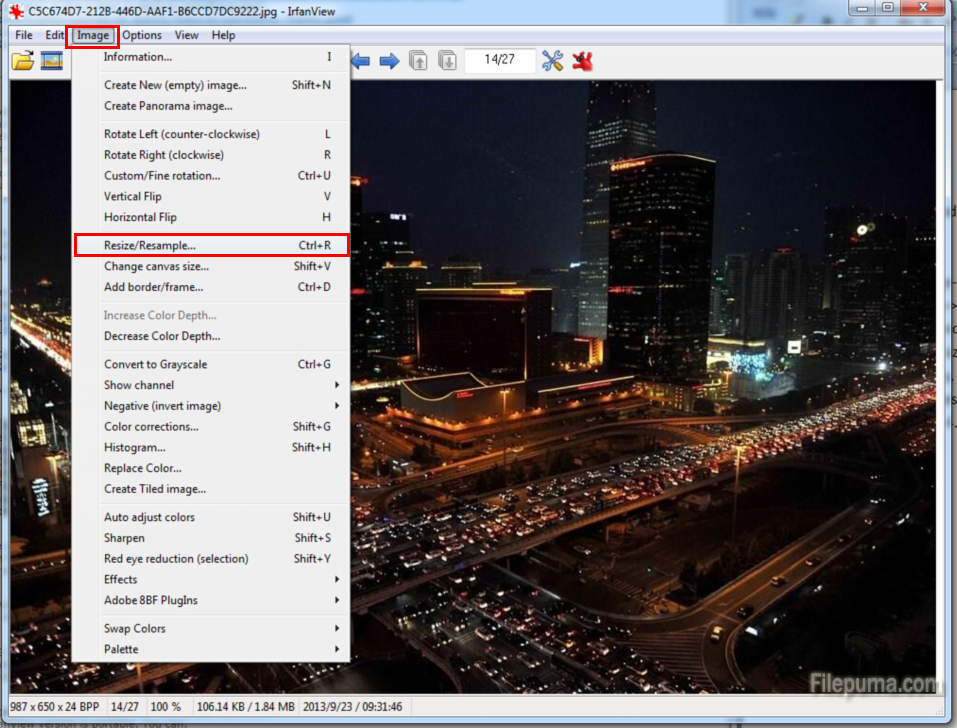The height and width of the screenshot is (728, 957).
Task: Open Properties/Settings wrench icon
Action: [553, 61]
